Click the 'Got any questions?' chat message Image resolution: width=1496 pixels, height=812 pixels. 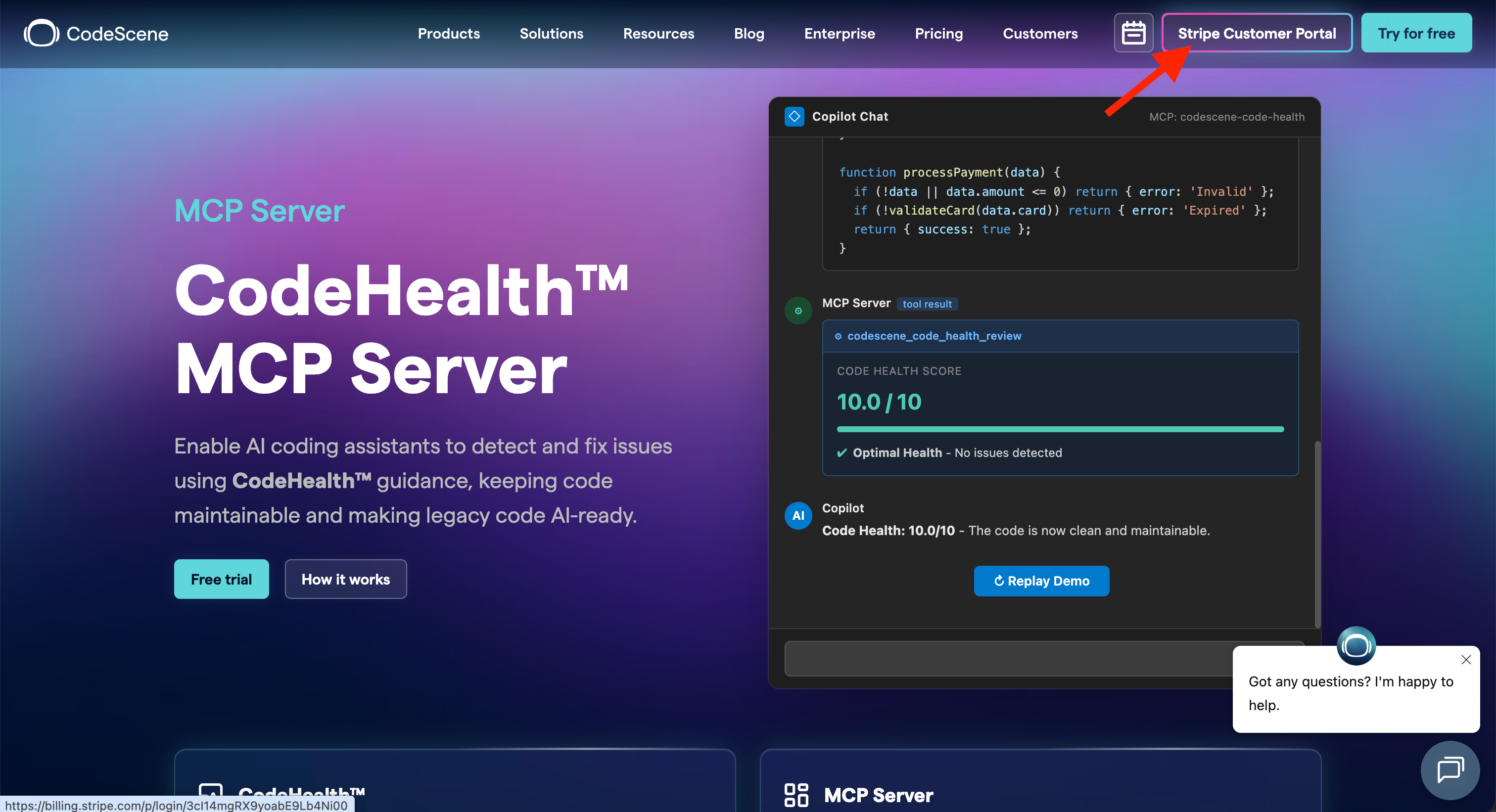[x=1351, y=693]
